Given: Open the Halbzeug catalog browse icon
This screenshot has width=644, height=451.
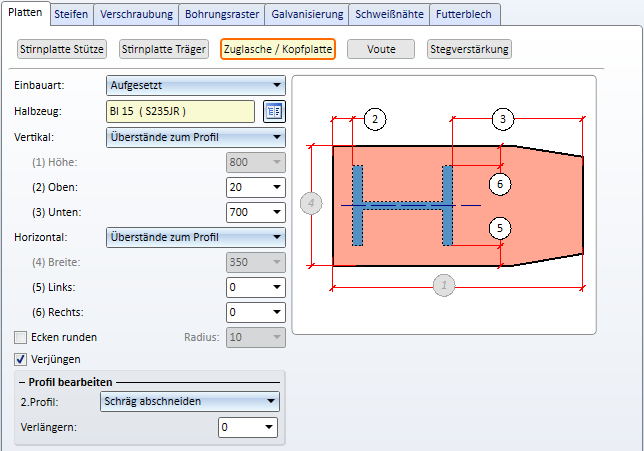Looking at the screenshot, I should (273, 111).
